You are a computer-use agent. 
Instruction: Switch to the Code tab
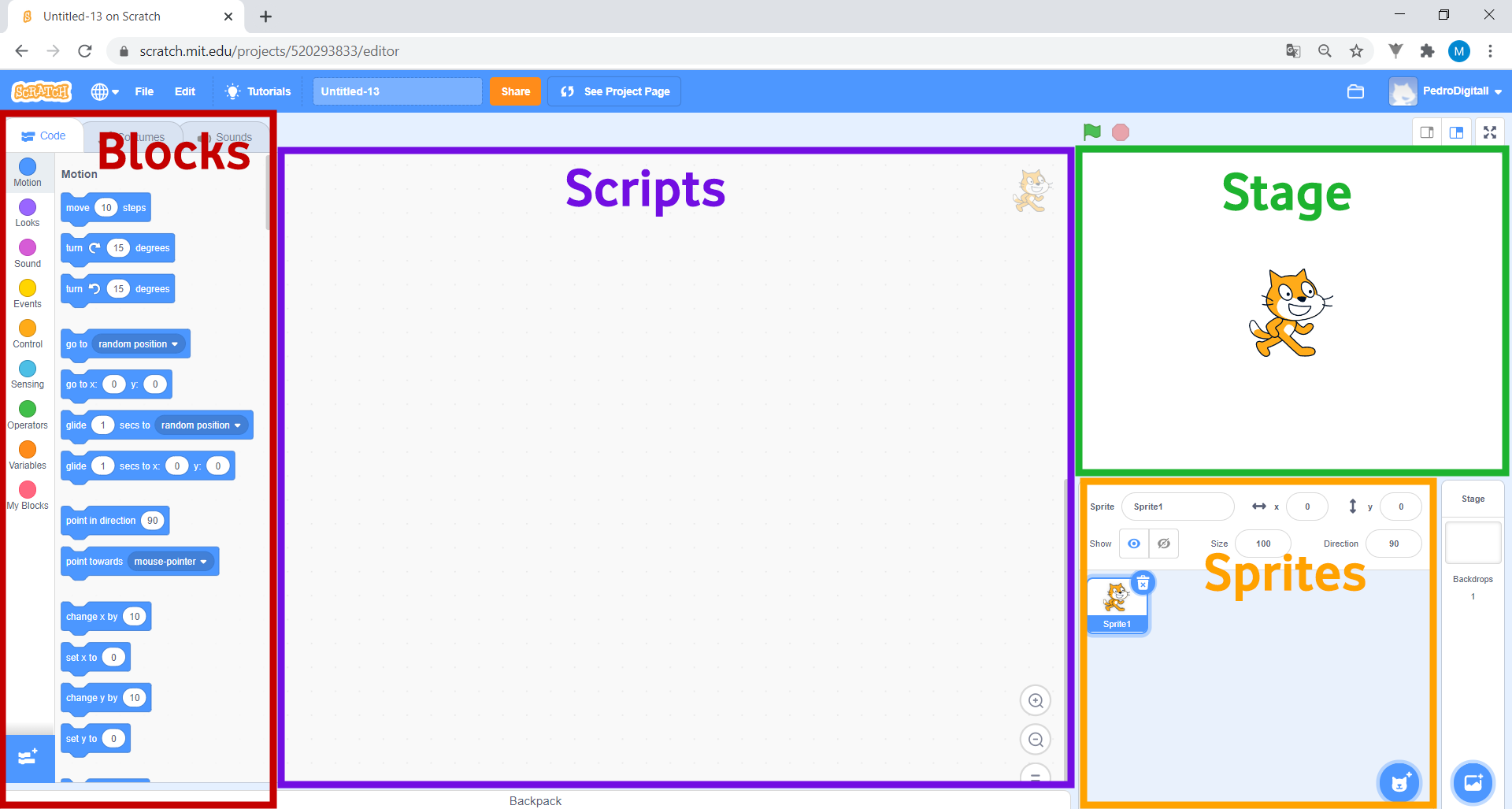(44, 135)
